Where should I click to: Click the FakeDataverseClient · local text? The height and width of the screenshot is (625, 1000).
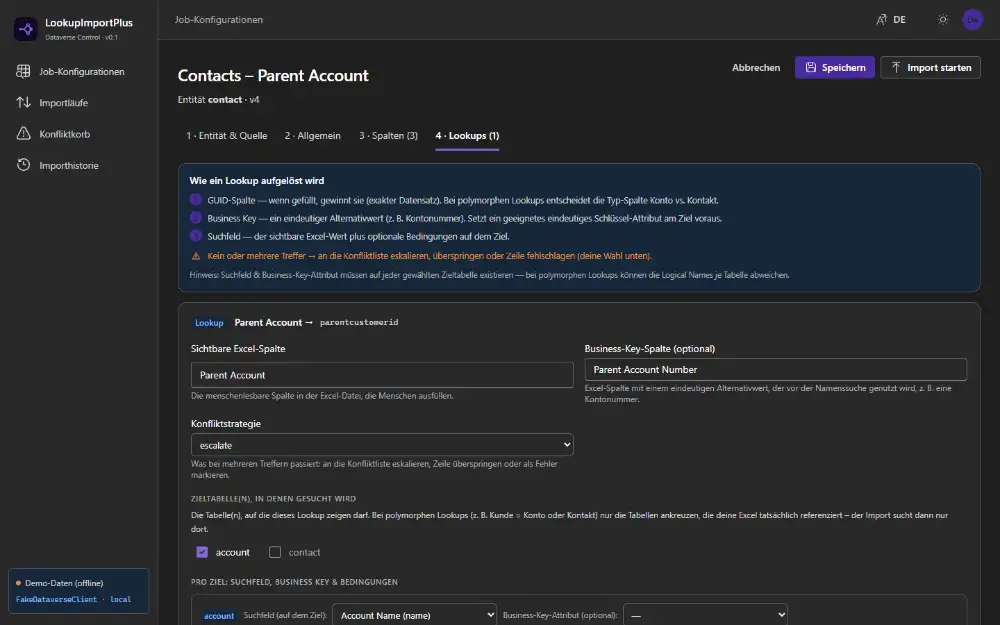[x=73, y=599]
